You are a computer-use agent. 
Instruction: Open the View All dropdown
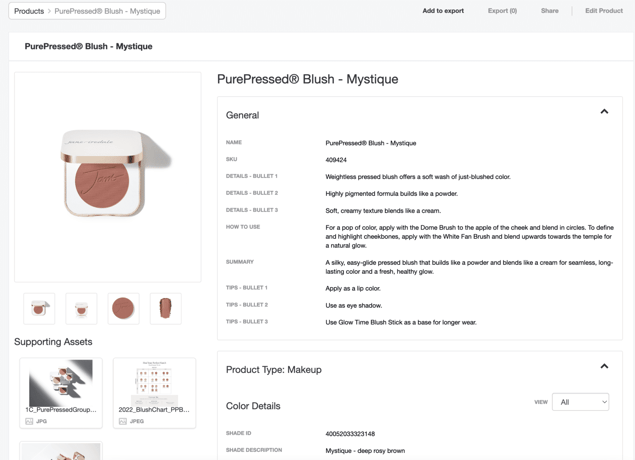[x=580, y=402]
